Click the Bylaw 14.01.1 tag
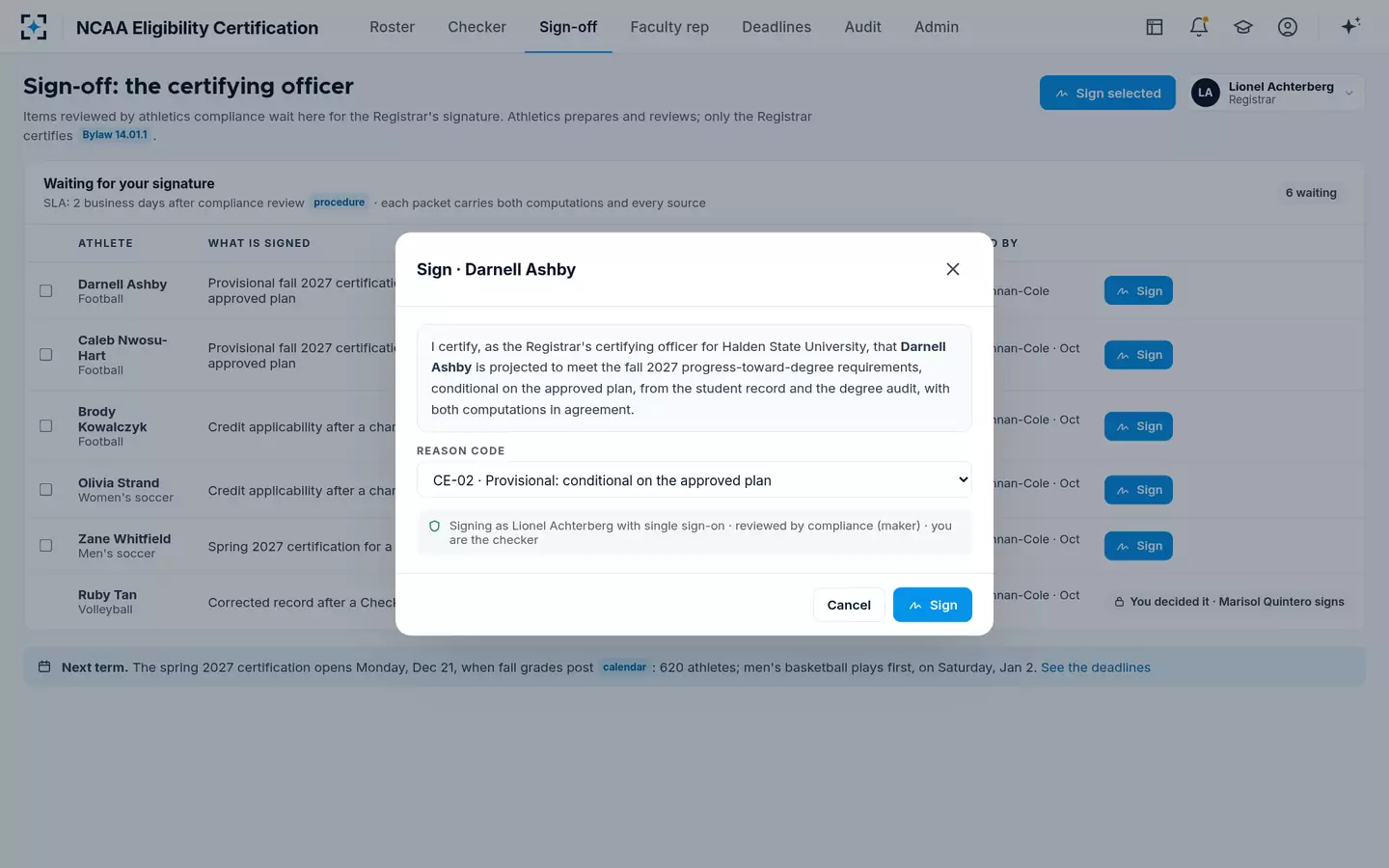The image size is (1389, 868). click(x=115, y=135)
